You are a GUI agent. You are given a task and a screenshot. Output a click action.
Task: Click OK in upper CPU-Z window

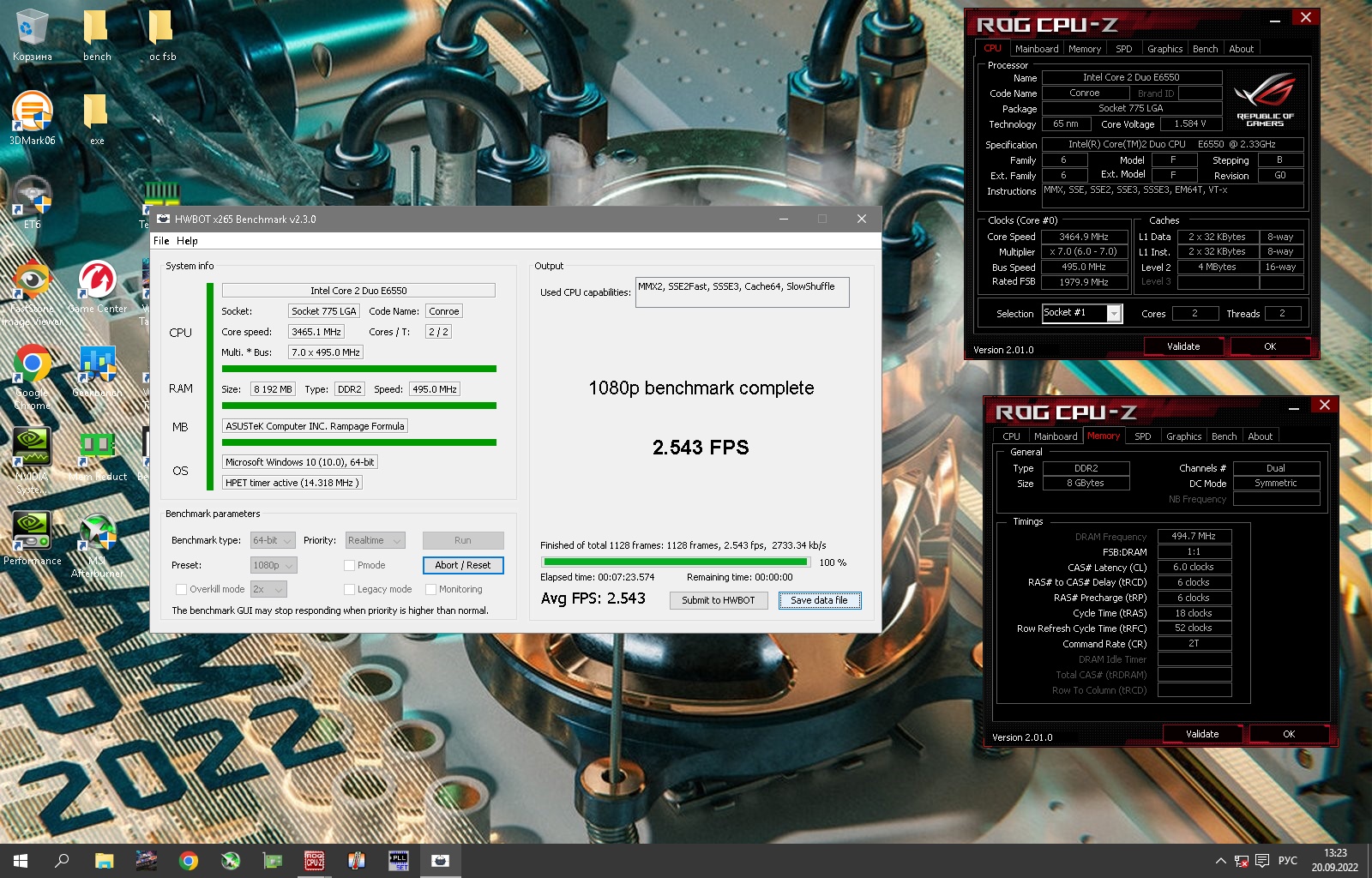pyautogui.click(x=1270, y=346)
